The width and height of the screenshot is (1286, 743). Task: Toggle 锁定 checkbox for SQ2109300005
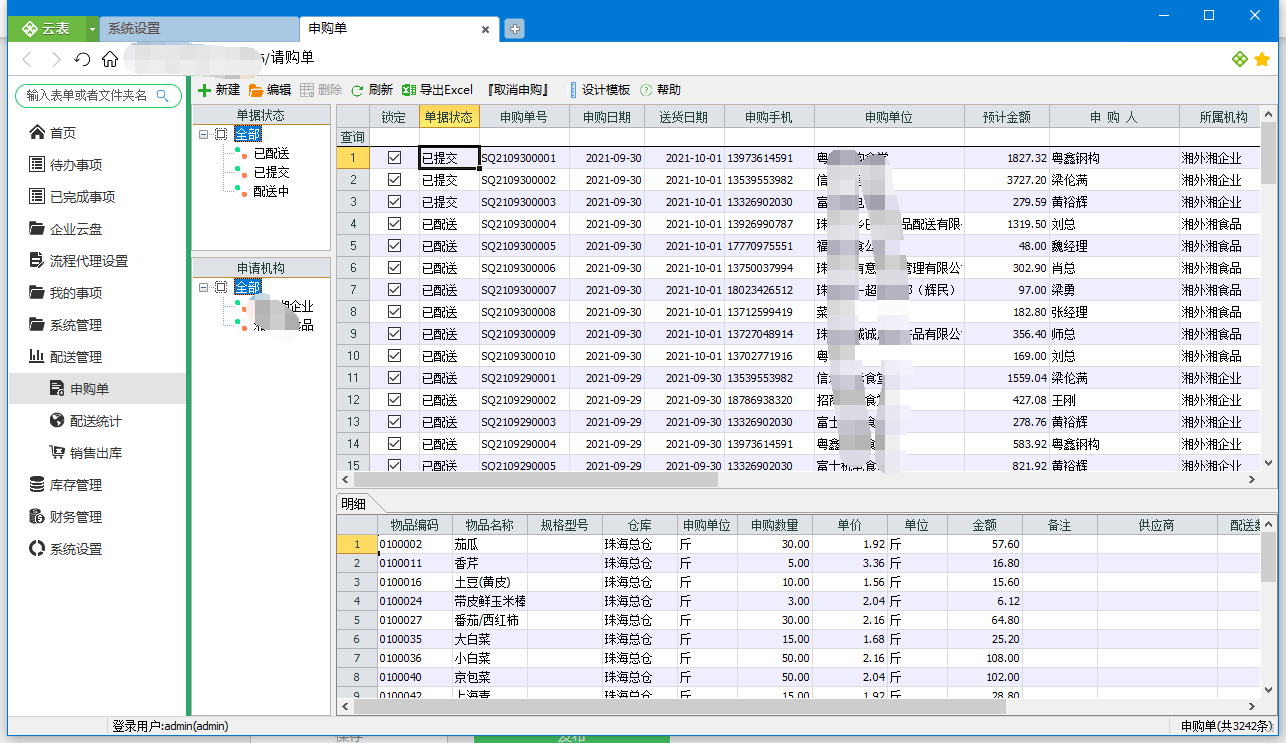point(394,246)
